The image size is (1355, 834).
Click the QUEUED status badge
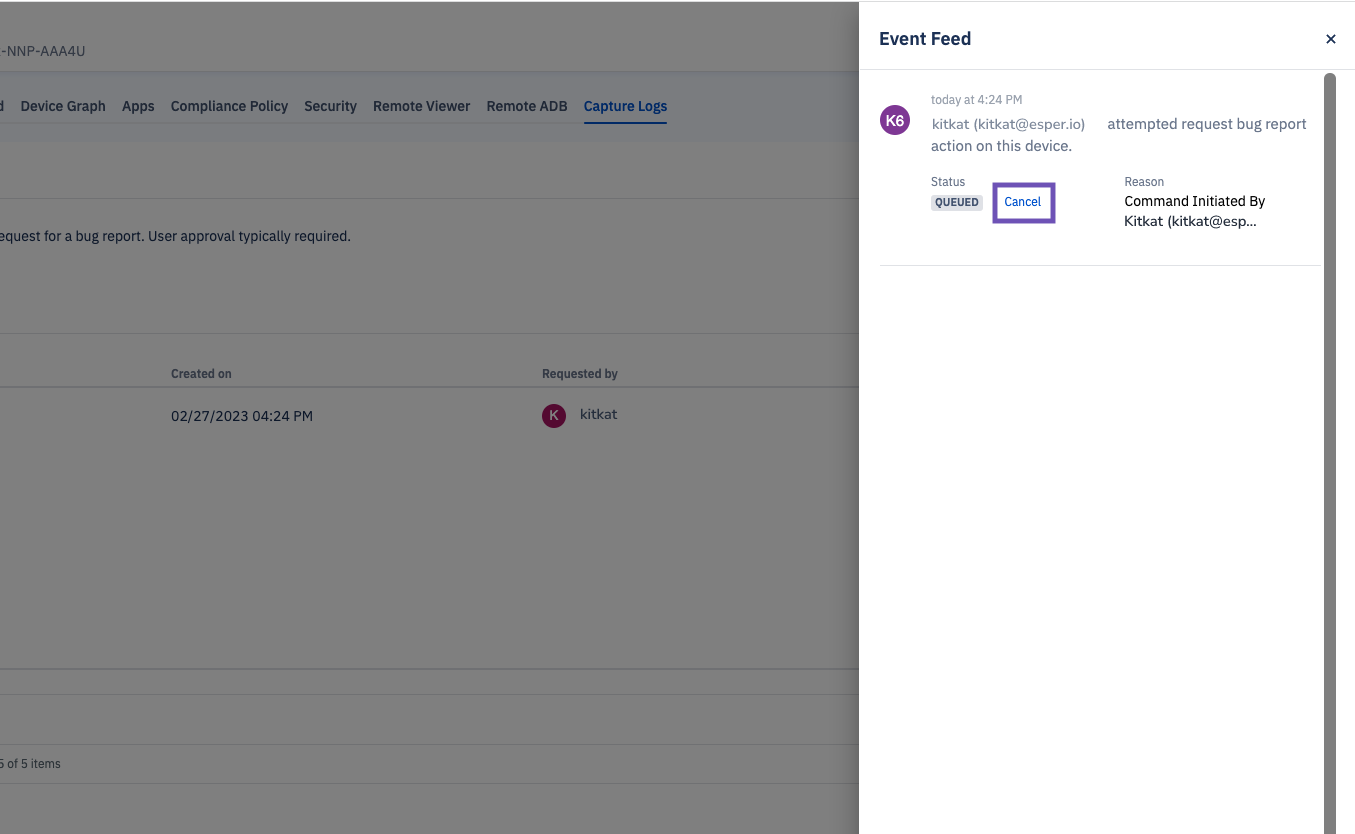tap(956, 202)
